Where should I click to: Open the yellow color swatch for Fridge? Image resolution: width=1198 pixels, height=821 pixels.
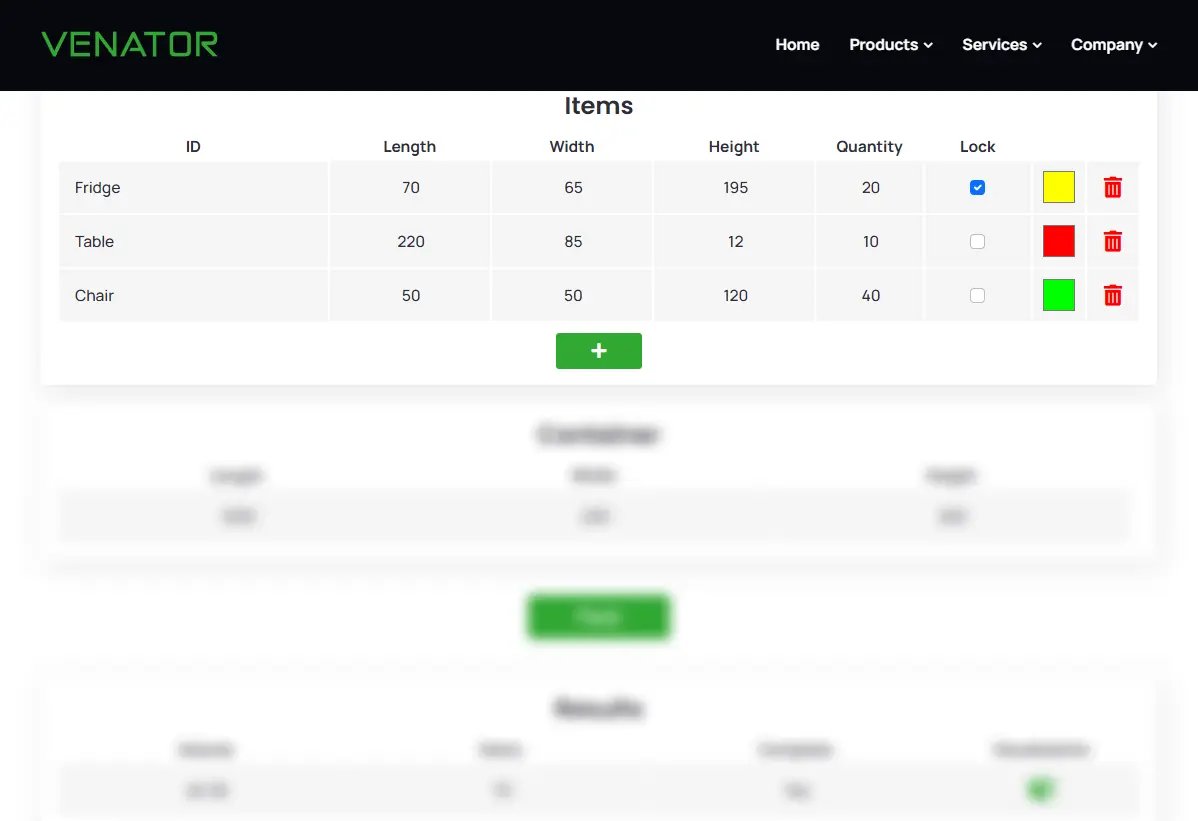pyautogui.click(x=1058, y=187)
